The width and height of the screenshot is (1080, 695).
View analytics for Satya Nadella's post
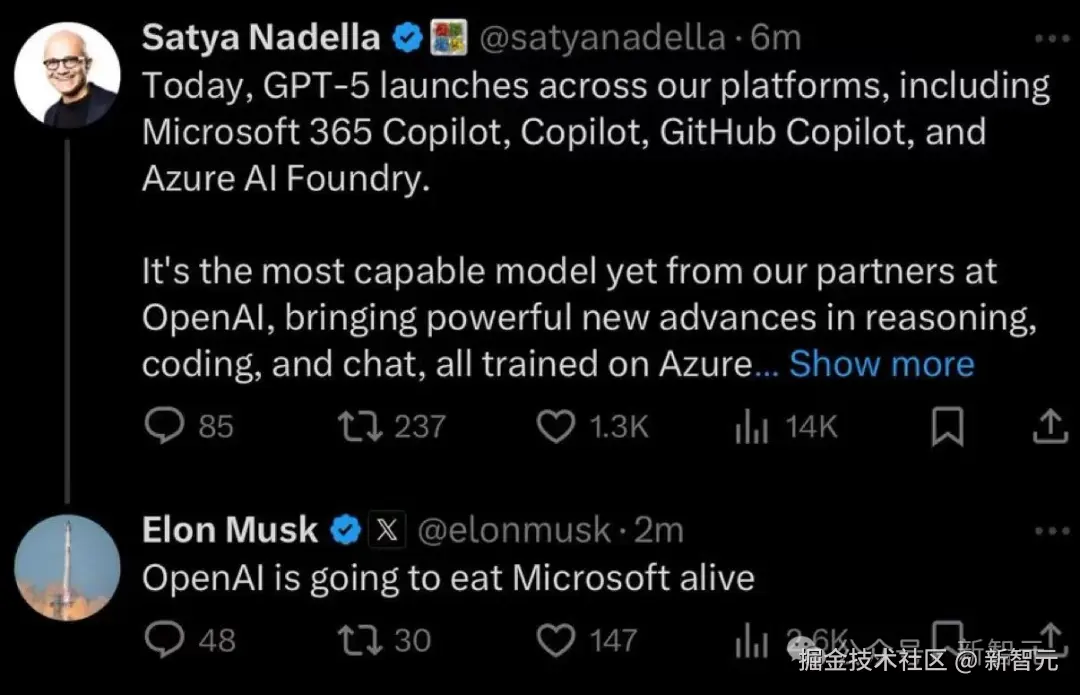[x=751, y=427]
